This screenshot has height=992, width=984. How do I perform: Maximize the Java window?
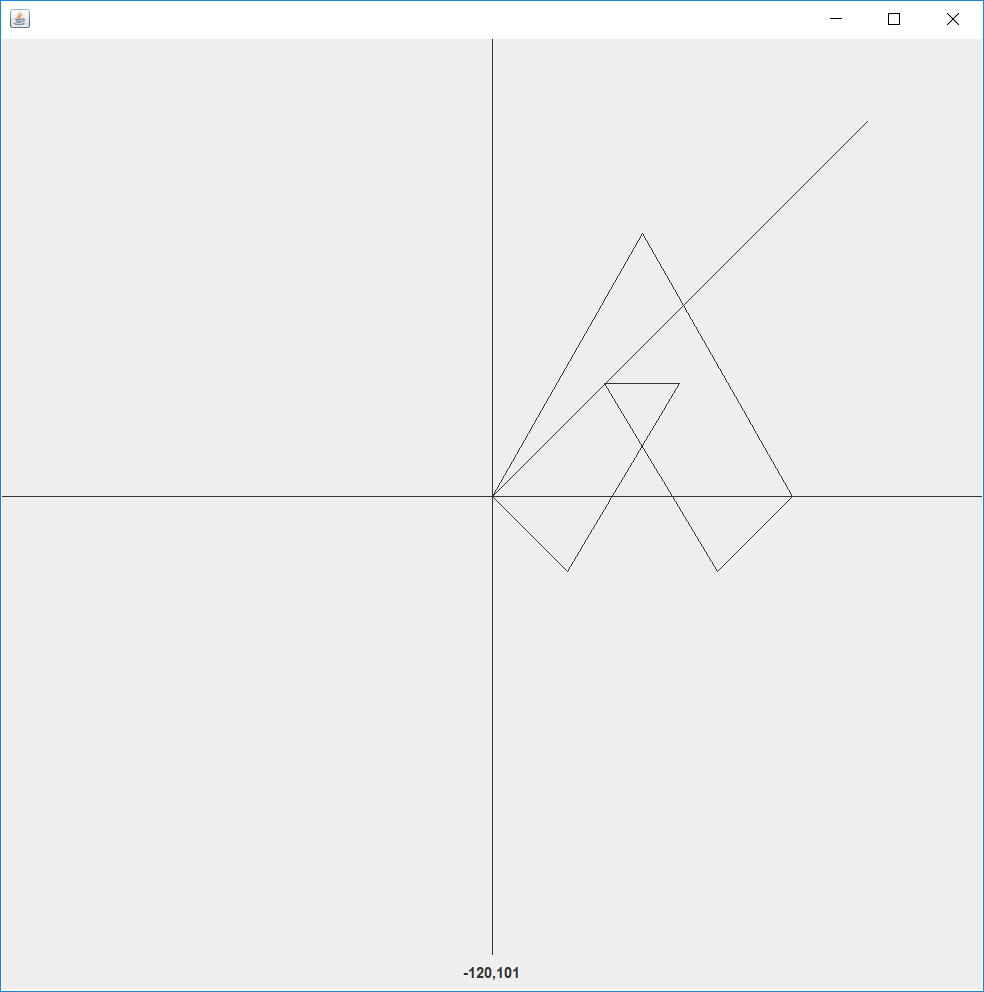(x=894, y=19)
